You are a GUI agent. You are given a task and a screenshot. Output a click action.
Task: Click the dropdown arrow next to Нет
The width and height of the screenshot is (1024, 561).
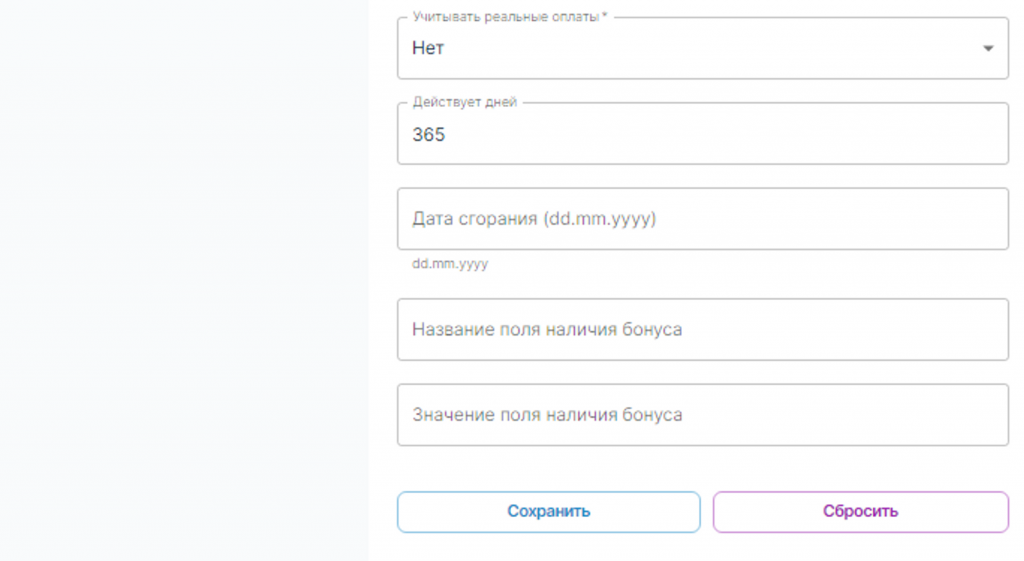coord(988,48)
